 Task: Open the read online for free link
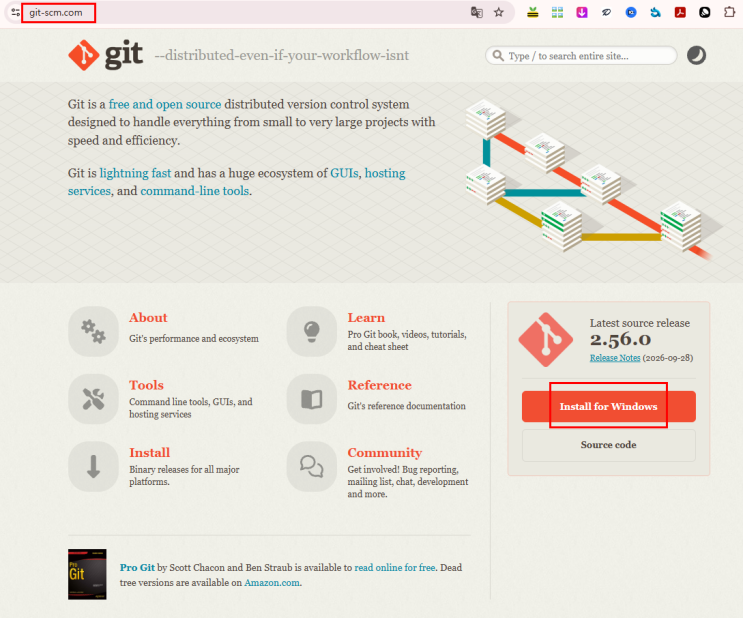(x=395, y=567)
